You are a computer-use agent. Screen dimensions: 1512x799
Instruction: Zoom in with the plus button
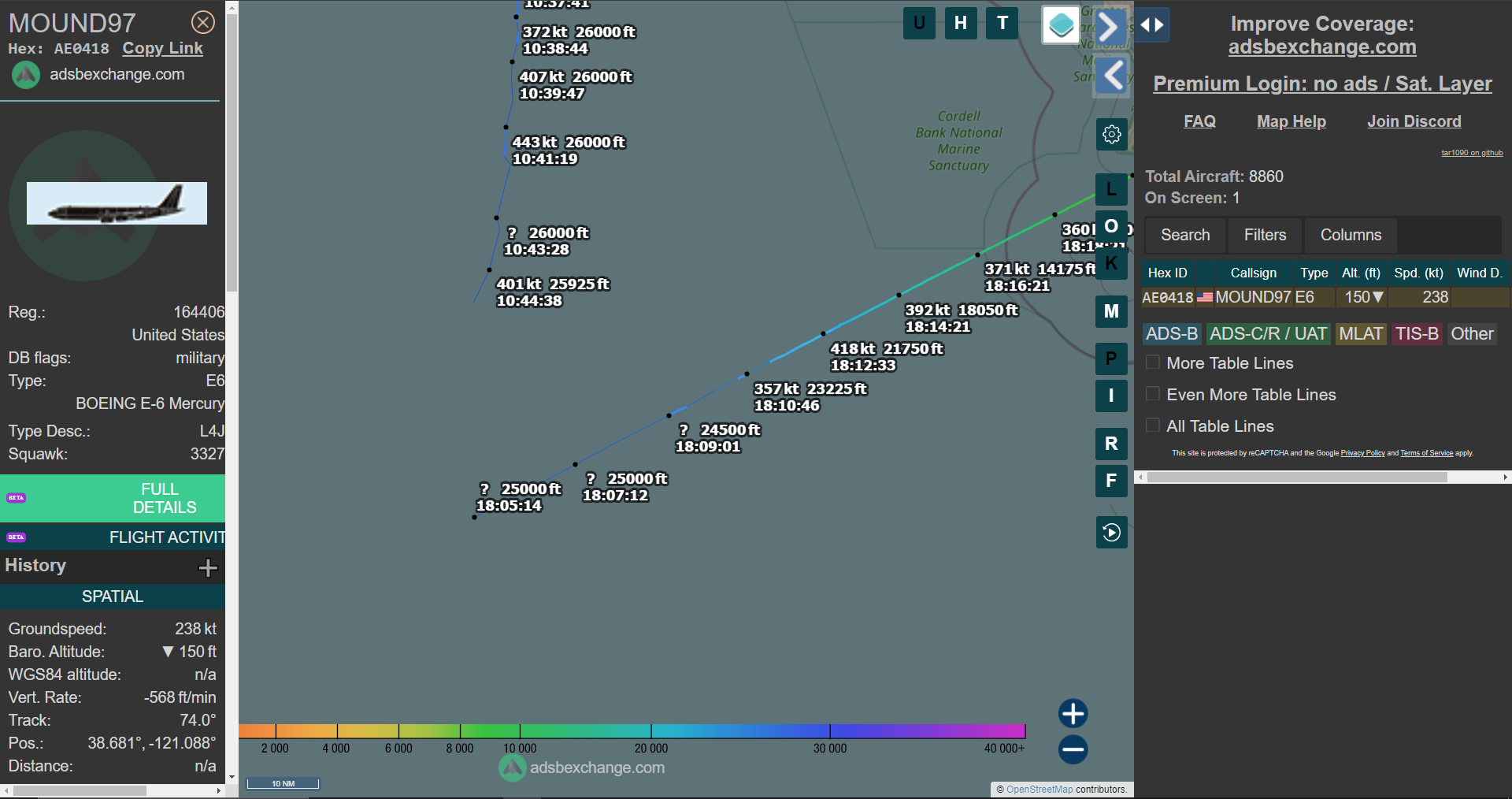coord(1073,713)
